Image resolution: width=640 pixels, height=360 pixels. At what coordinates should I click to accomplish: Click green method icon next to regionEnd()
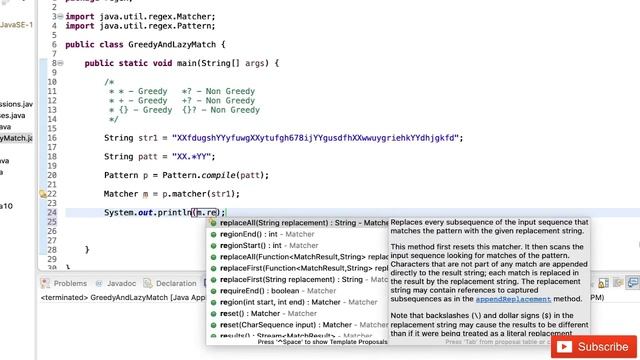coord(213,235)
